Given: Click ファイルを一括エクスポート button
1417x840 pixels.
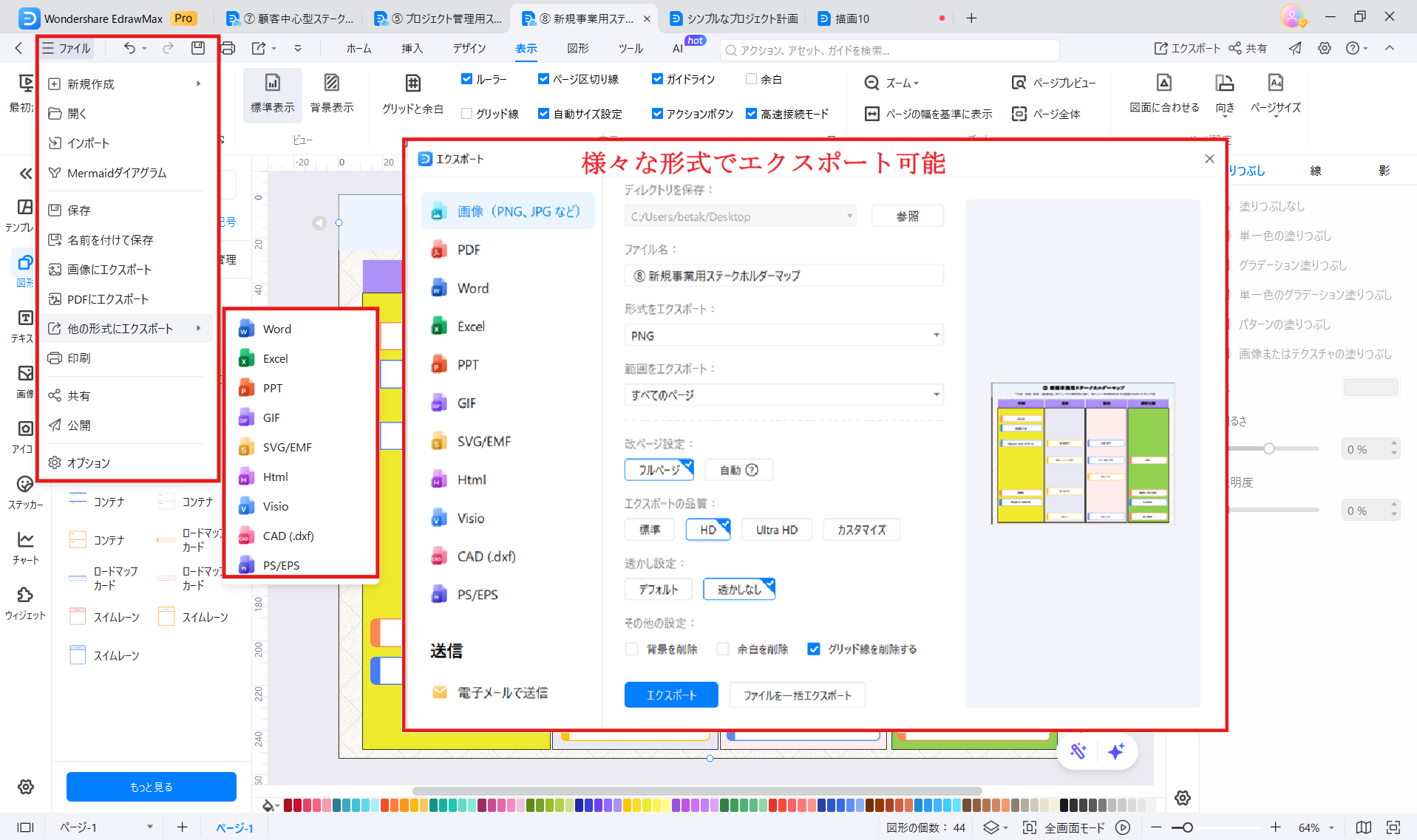Looking at the screenshot, I should tap(797, 695).
